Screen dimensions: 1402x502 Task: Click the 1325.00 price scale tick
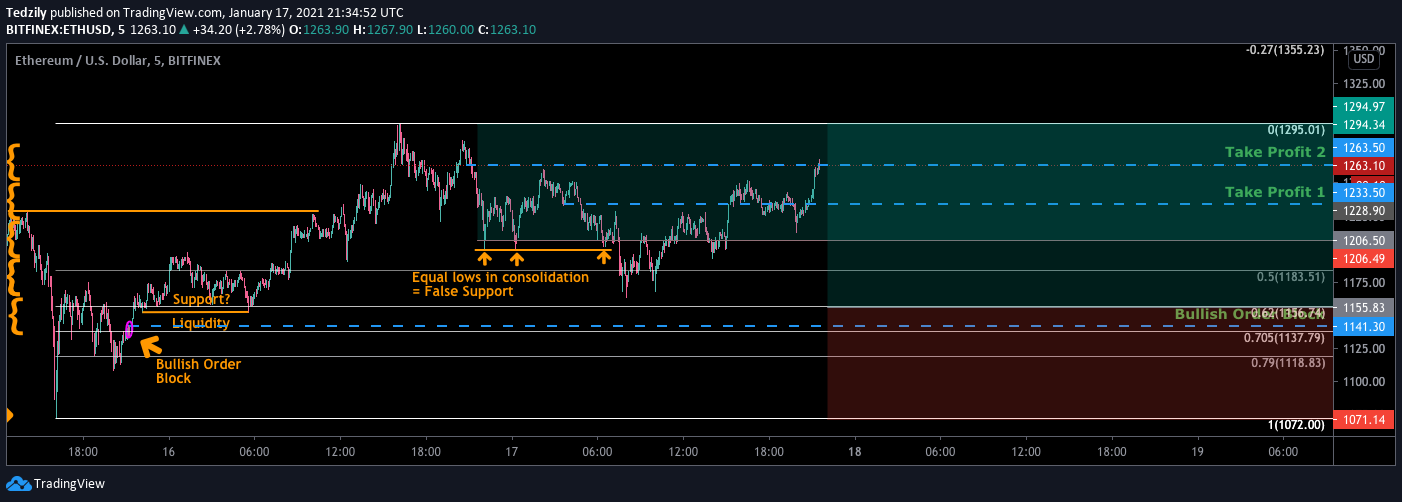(1364, 84)
